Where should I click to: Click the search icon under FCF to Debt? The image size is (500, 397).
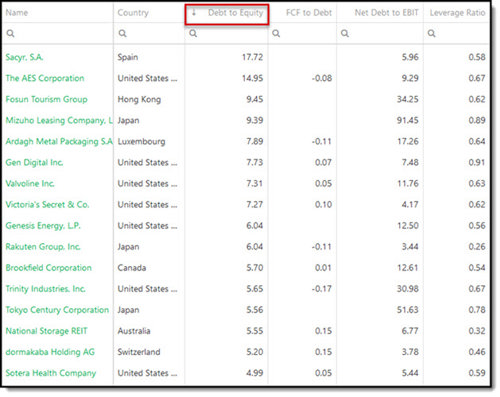[x=276, y=33]
